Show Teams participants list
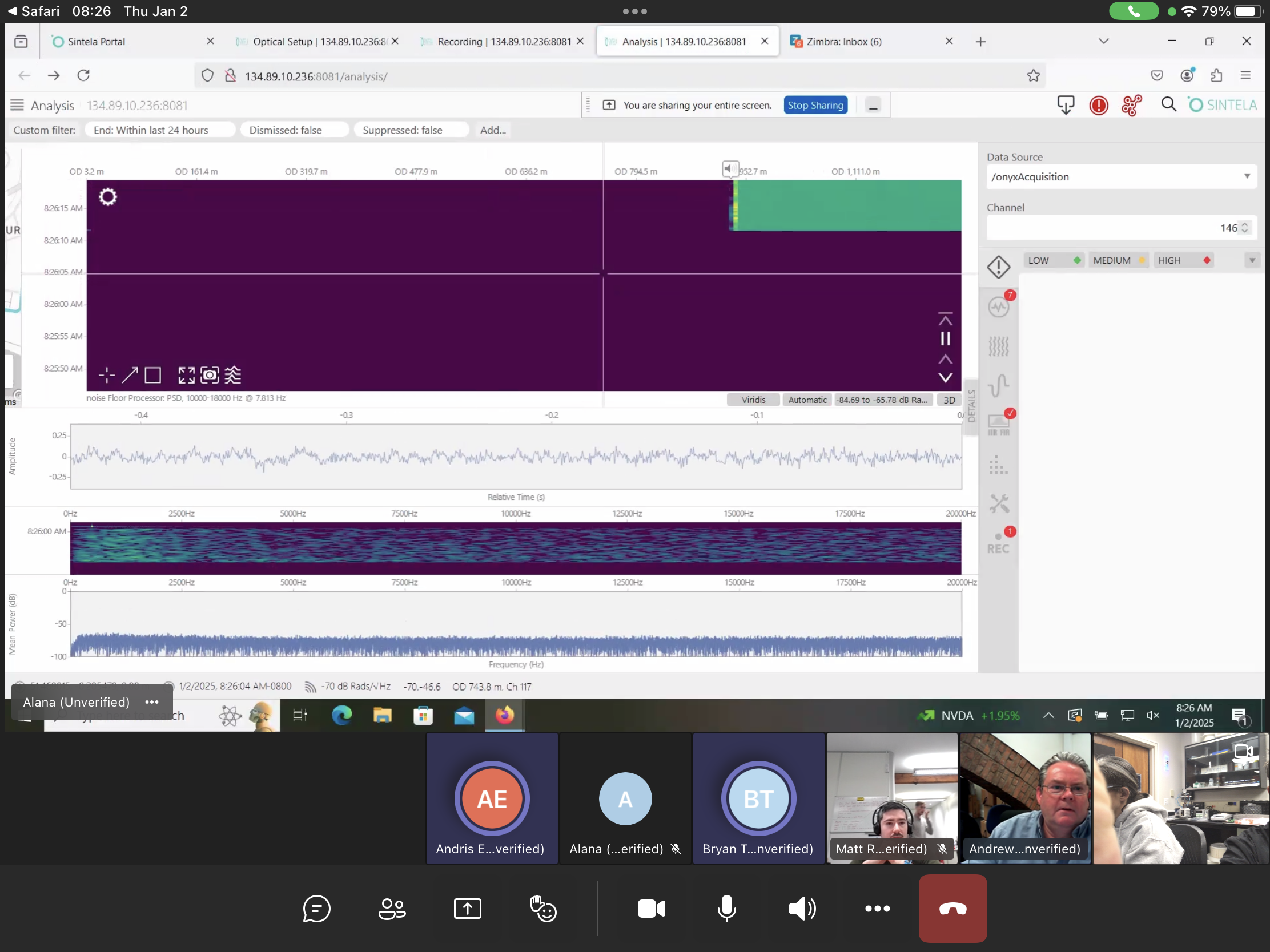This screenshot has width=1270, height=952. click(392, 908)
